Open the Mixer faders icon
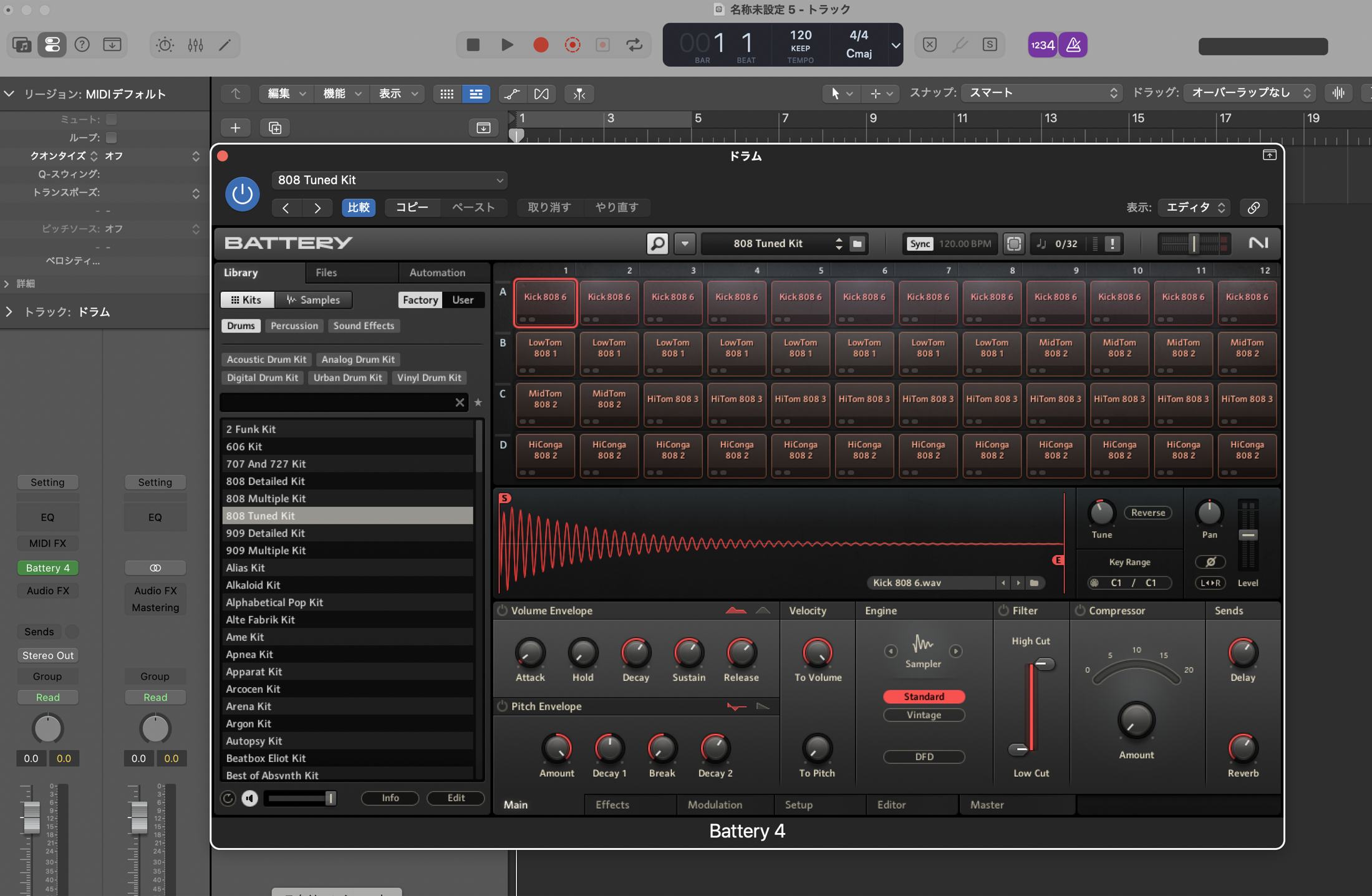The width and height of the screenshot is (1372, 896). pos(195,45)
